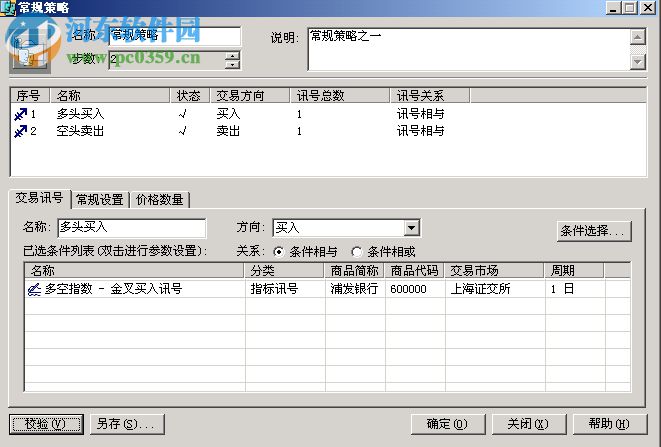This screenshot has width=661, height=447.
Task: Click the 讯号关系 column header
Action: click(x=430, y=96)
